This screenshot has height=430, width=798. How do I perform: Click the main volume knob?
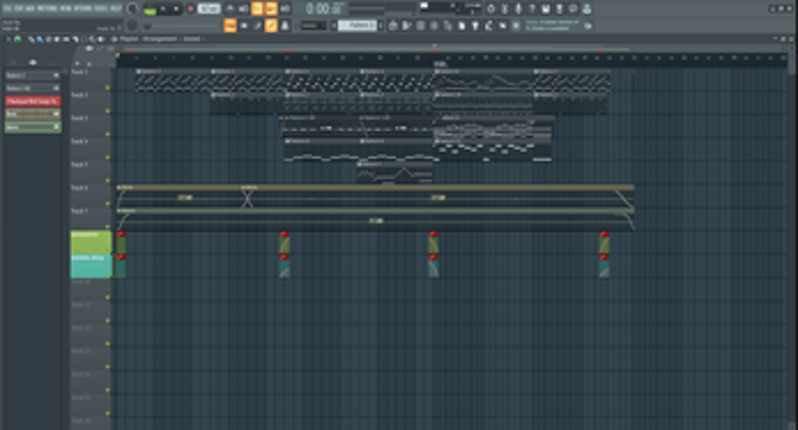point(132,9)
